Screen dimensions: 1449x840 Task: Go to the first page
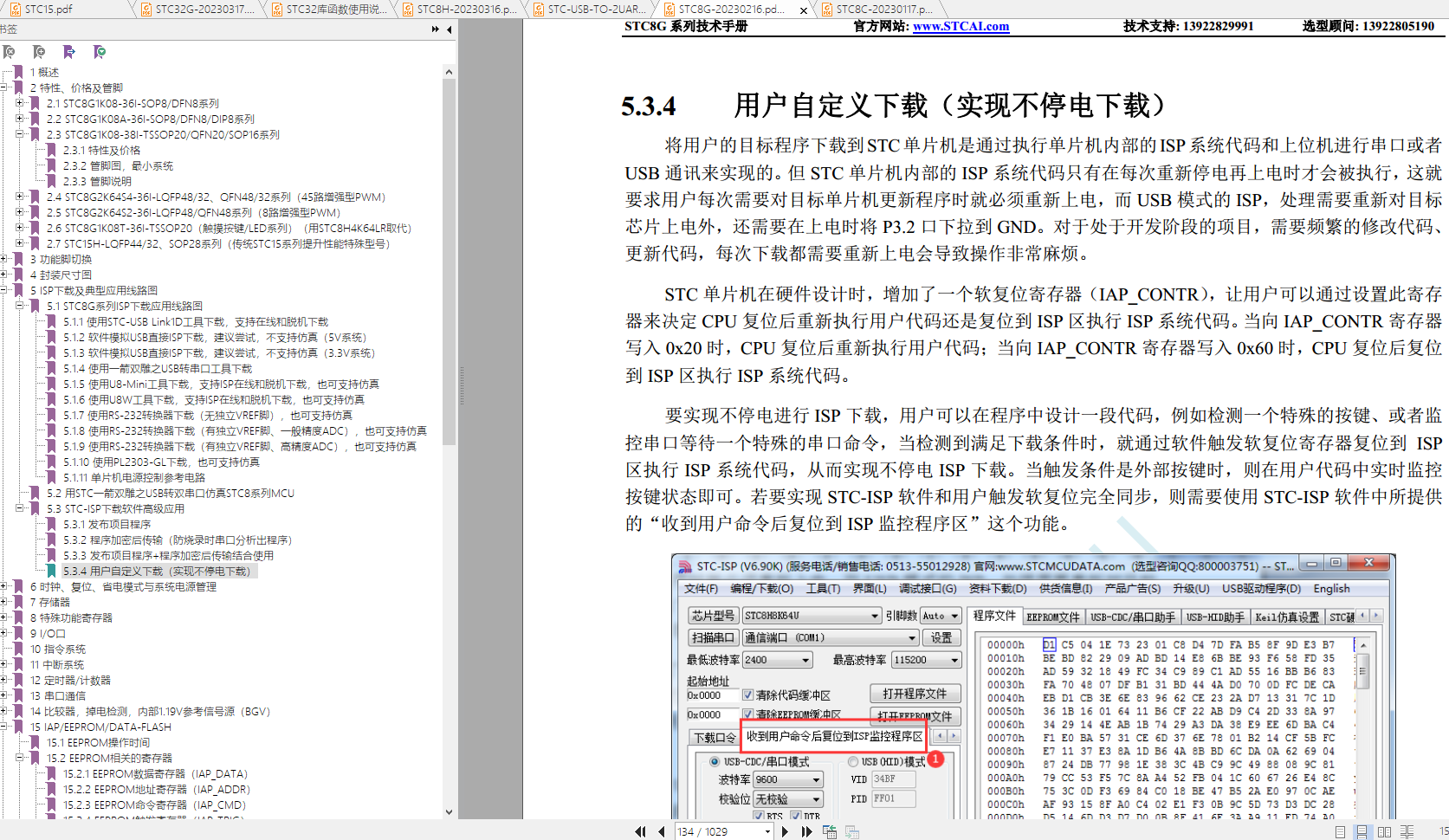(x=640, y=831)
